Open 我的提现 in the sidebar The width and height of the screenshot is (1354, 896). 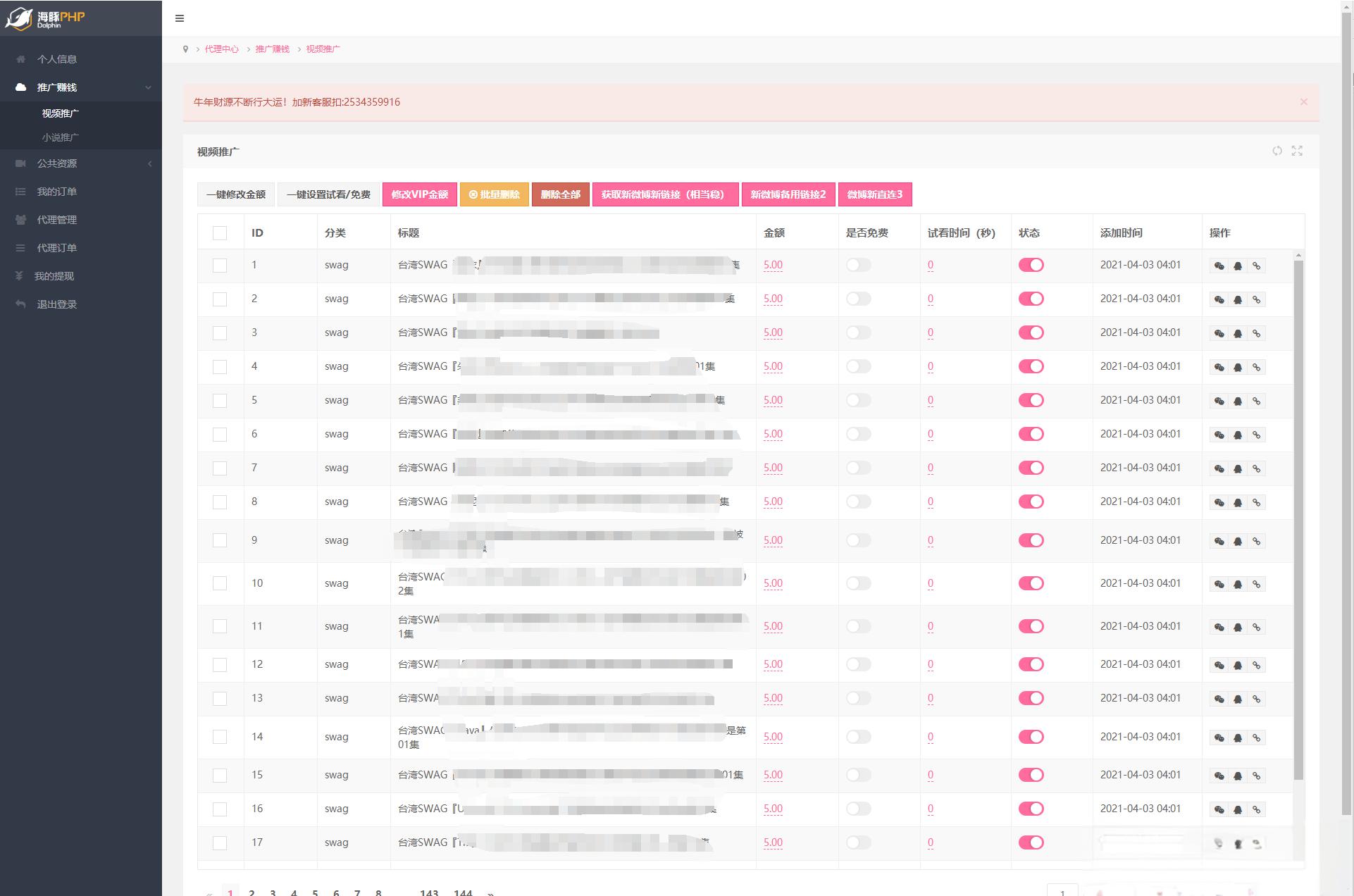pos(81,276)
